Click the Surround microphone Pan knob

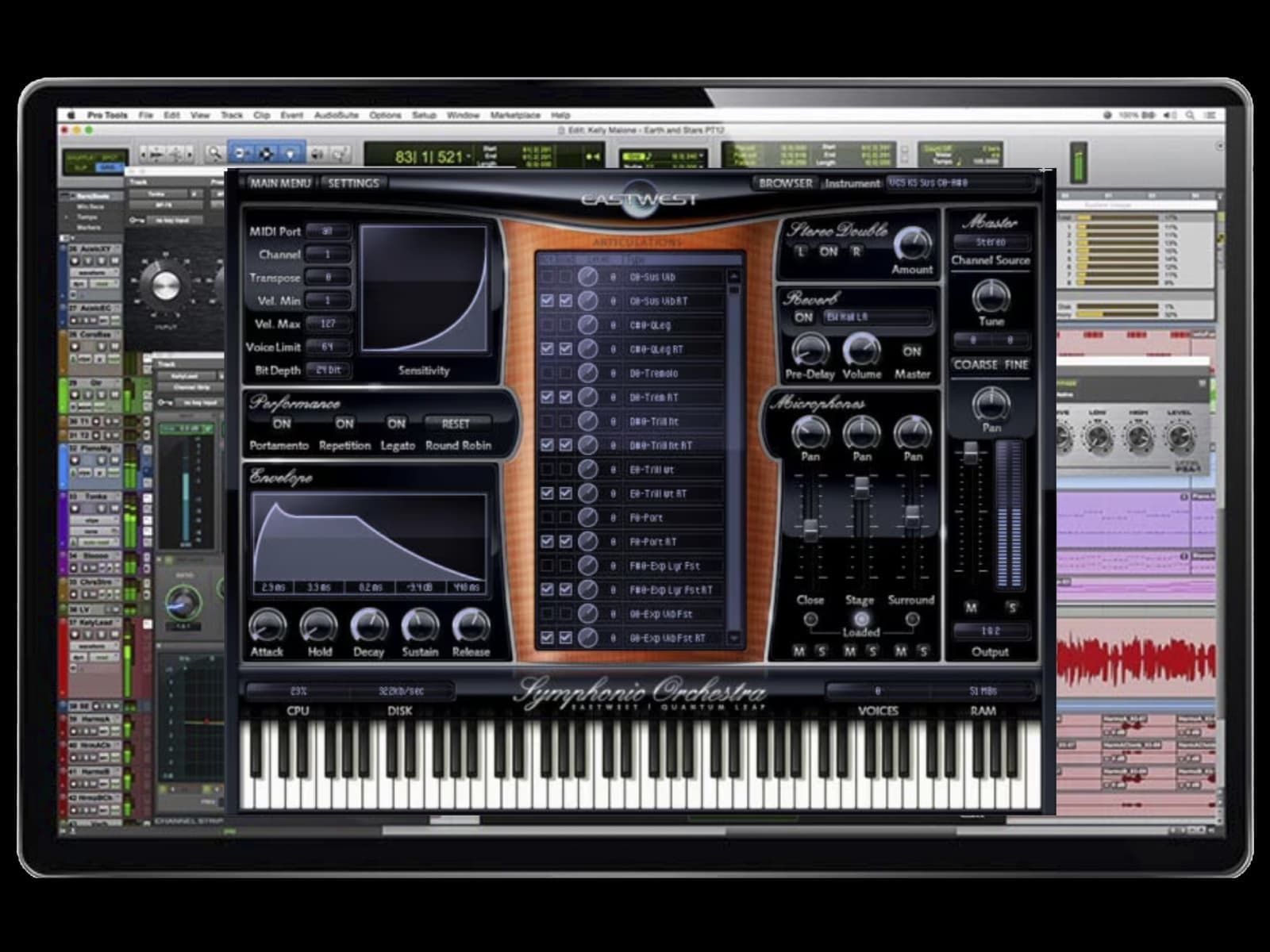(x=913, y=433)
